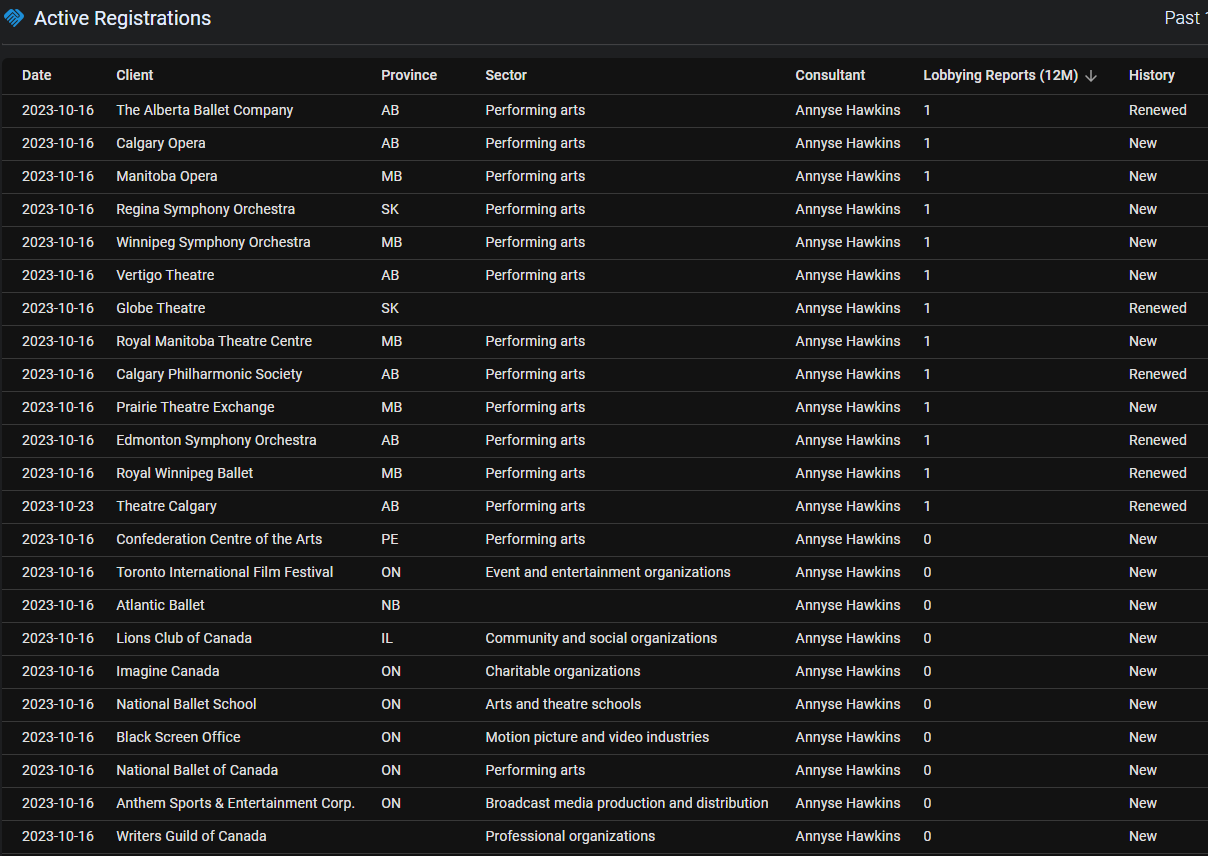The width and height of the screenshot is (1208, 856).
Task: Sort by Sector column header
Action: [x=506, y=75]
